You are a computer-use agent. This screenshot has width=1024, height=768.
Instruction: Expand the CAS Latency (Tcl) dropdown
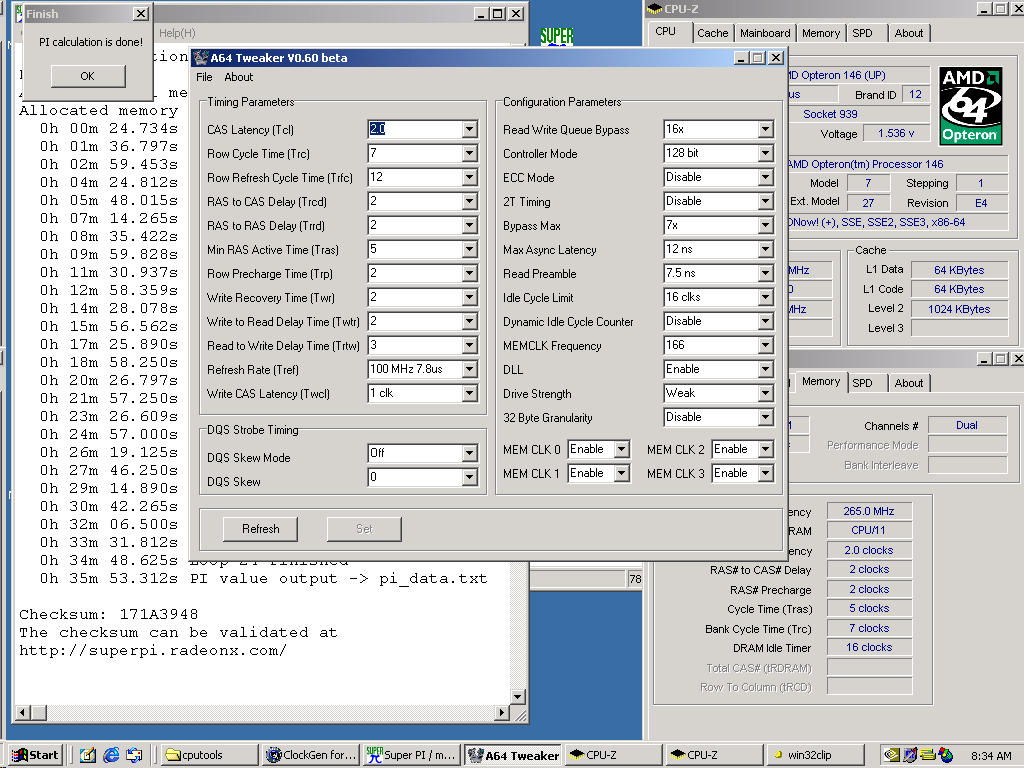tap(470, 129)
